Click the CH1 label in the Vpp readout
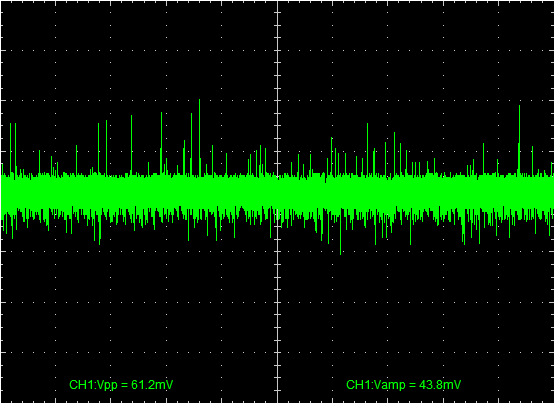This screenshot has height=404, width=555. (x=78, y=385)
